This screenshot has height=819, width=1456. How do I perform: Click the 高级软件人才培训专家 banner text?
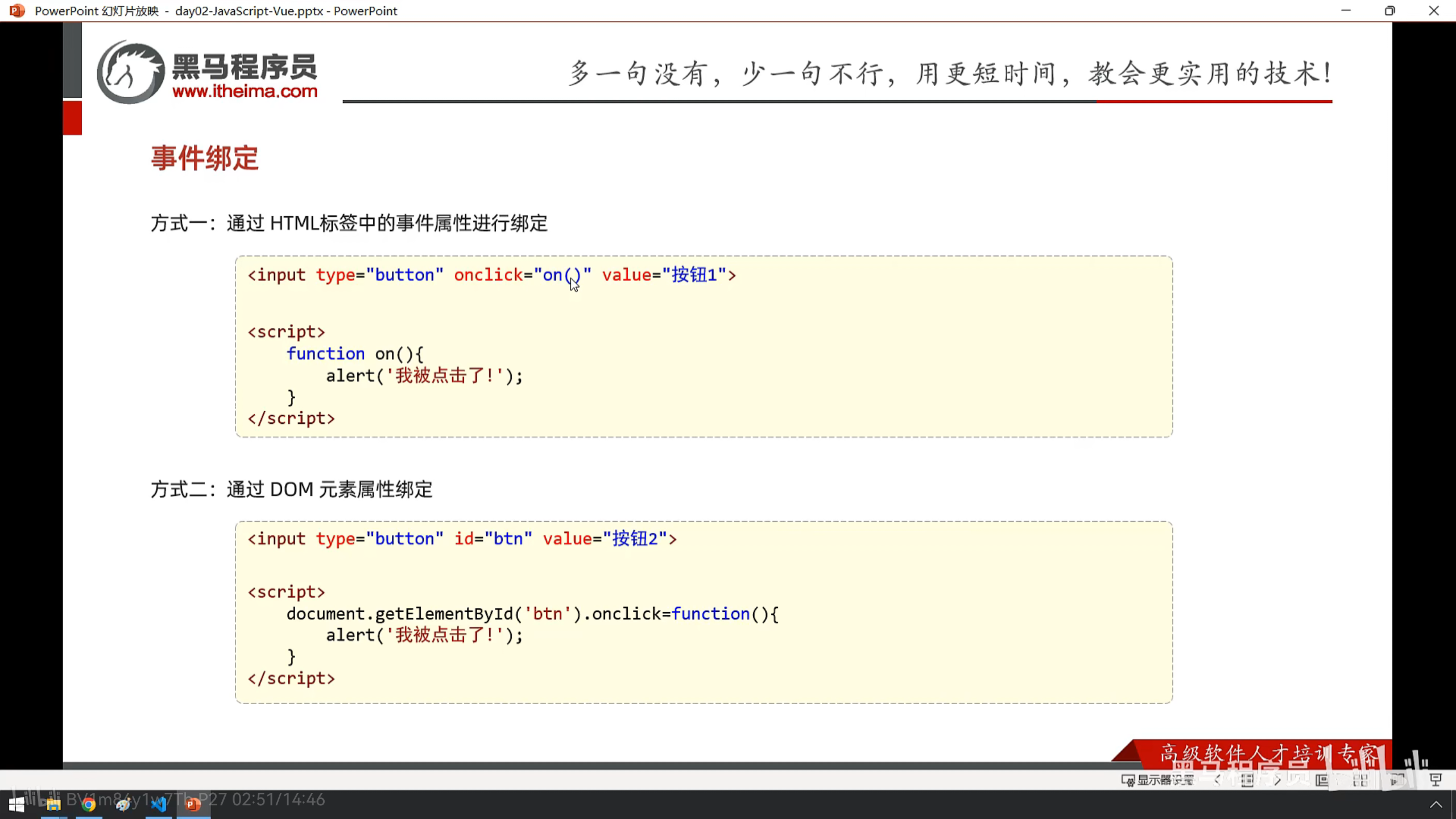[x=1269, y=754]
